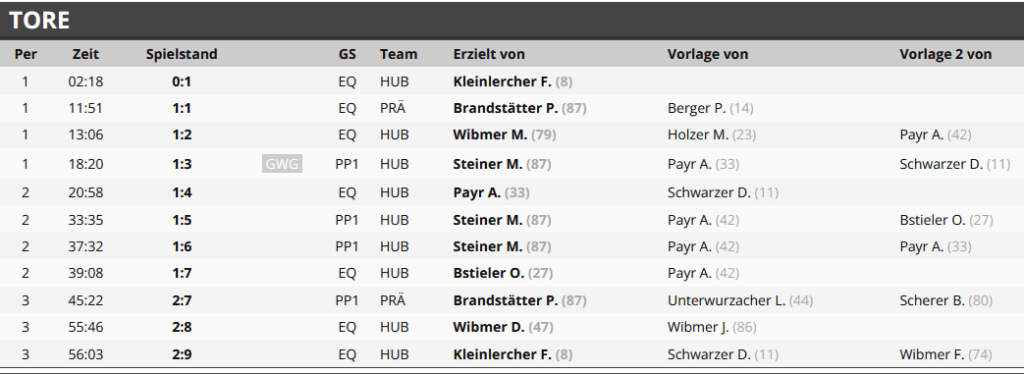Select Wibmer M. goal scorer name
Image resolution: width=1024 pixels, height=374 pixels.
490,135
